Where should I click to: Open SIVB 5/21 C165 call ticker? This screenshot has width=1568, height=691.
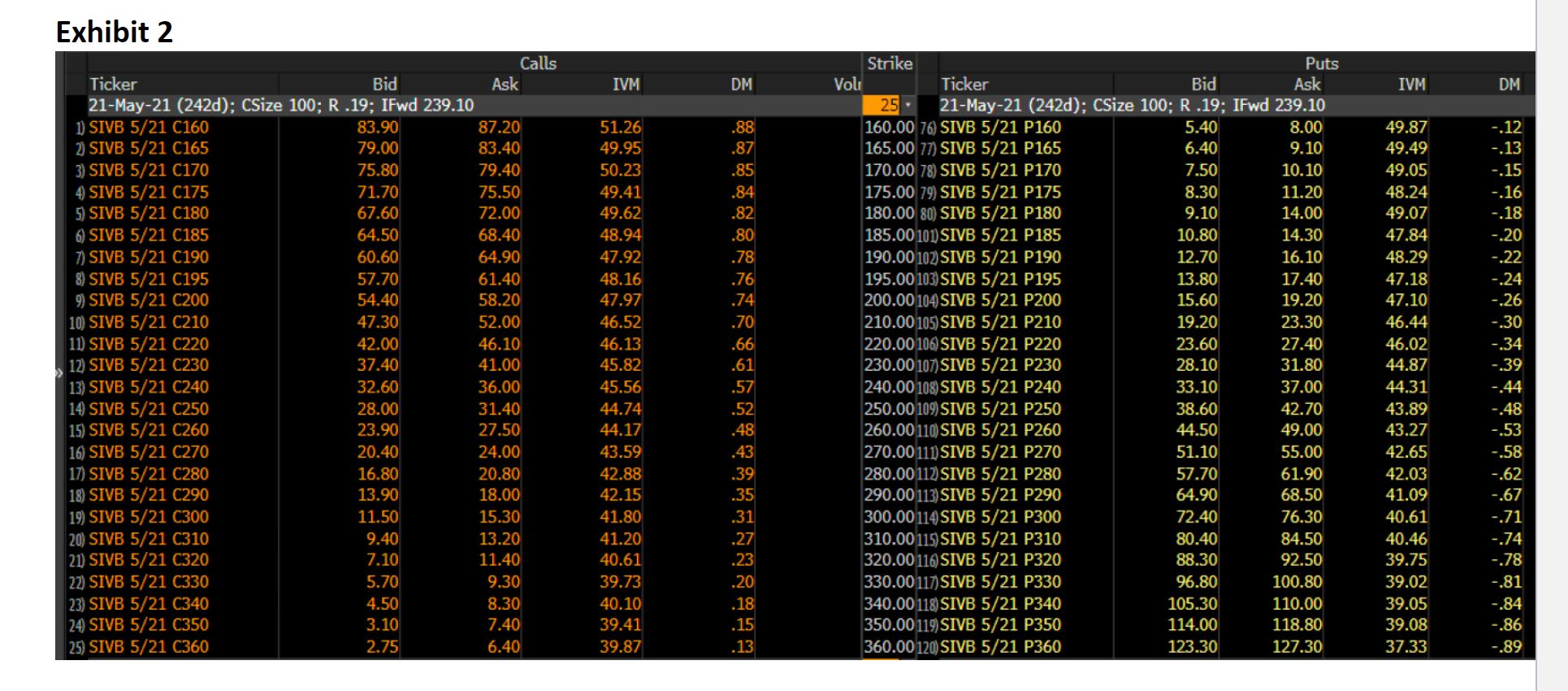(149, 148)
